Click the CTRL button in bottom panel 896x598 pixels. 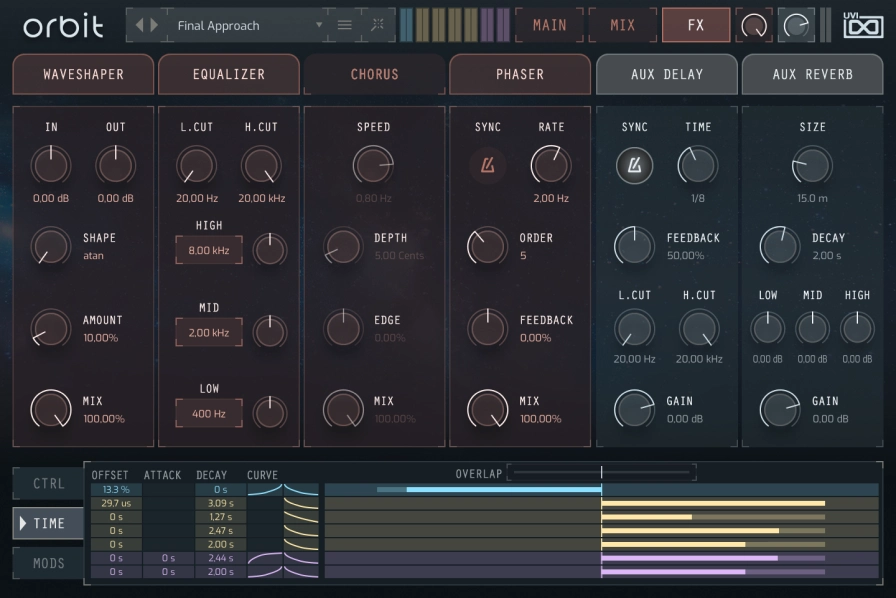48,484
